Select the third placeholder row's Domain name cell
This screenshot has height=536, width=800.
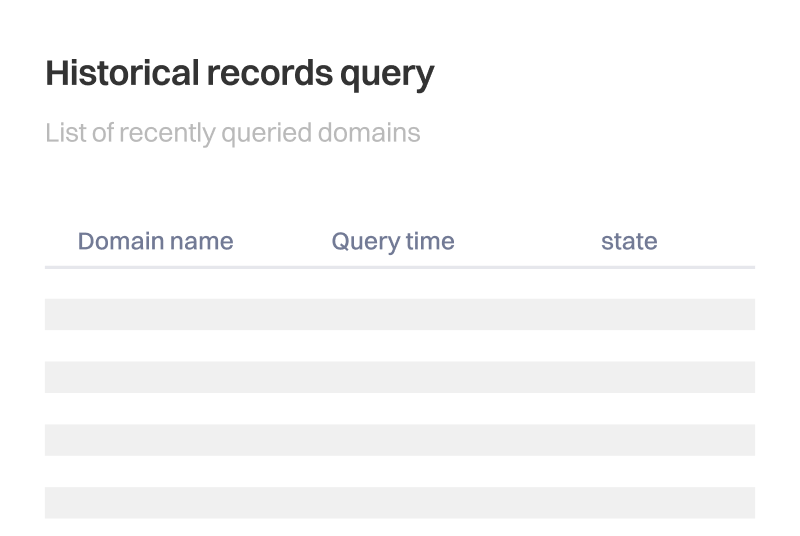point(155,440)
